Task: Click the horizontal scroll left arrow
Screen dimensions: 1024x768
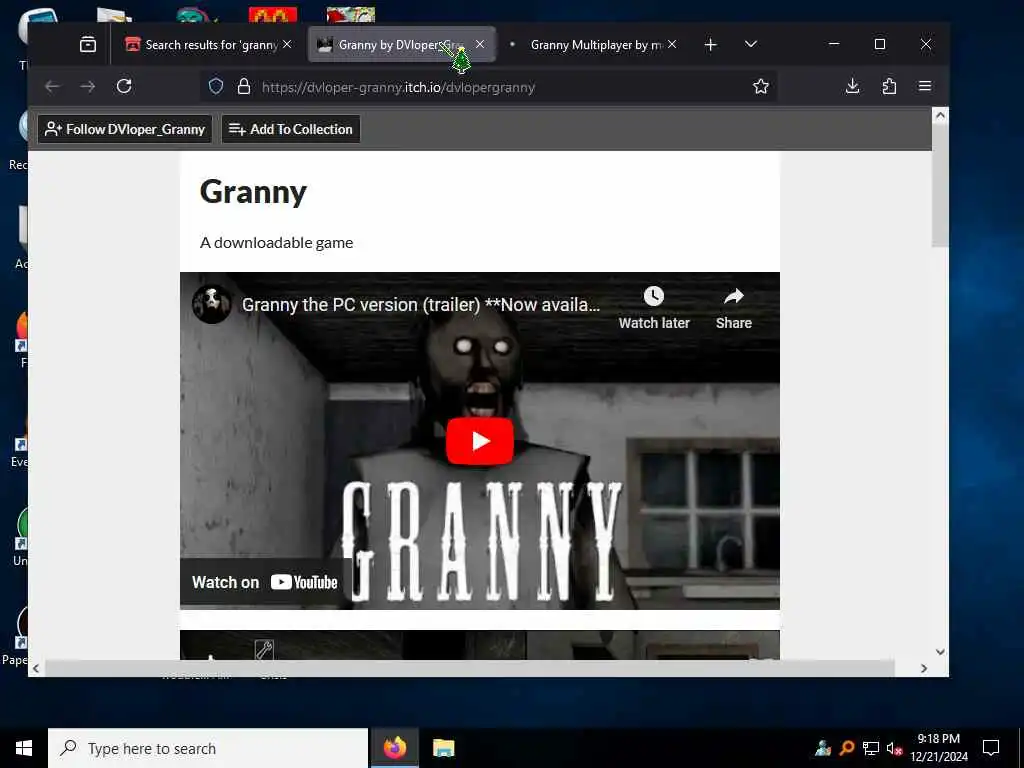Action: 36,668
